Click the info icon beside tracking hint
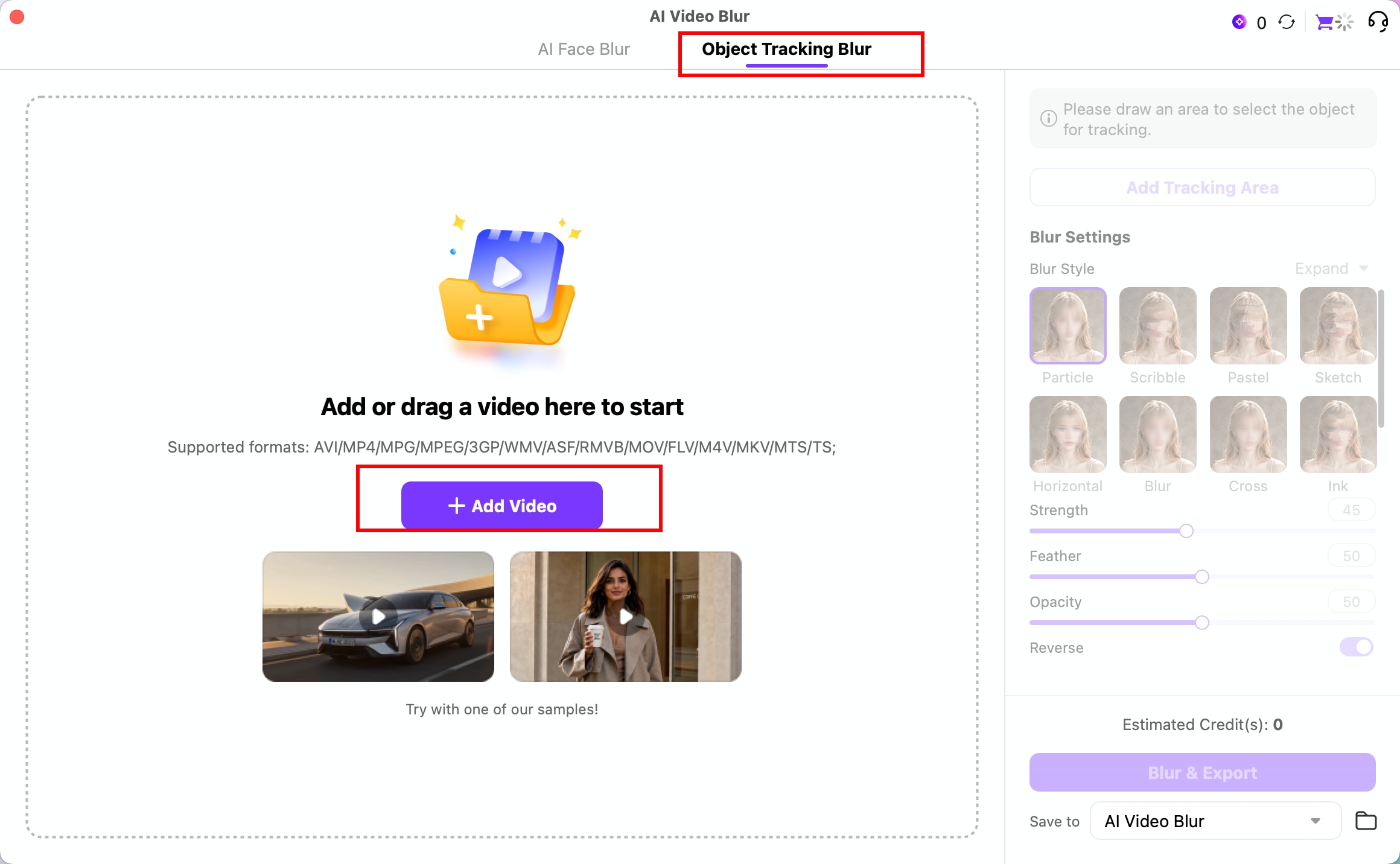Viewport: 1400px width, 864px height. (x=1049, y=118)
